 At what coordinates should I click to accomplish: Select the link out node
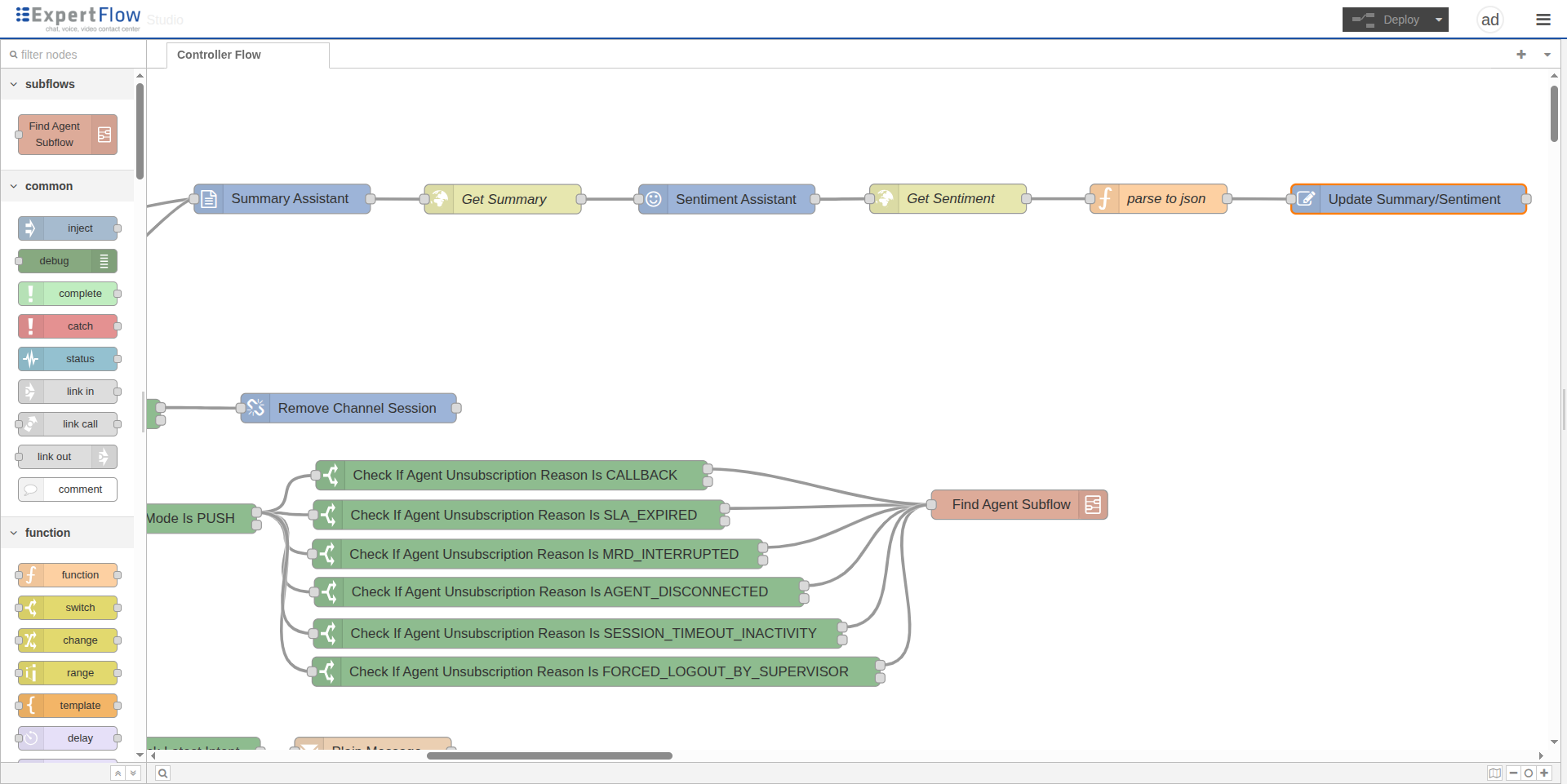tap(68, 457)
